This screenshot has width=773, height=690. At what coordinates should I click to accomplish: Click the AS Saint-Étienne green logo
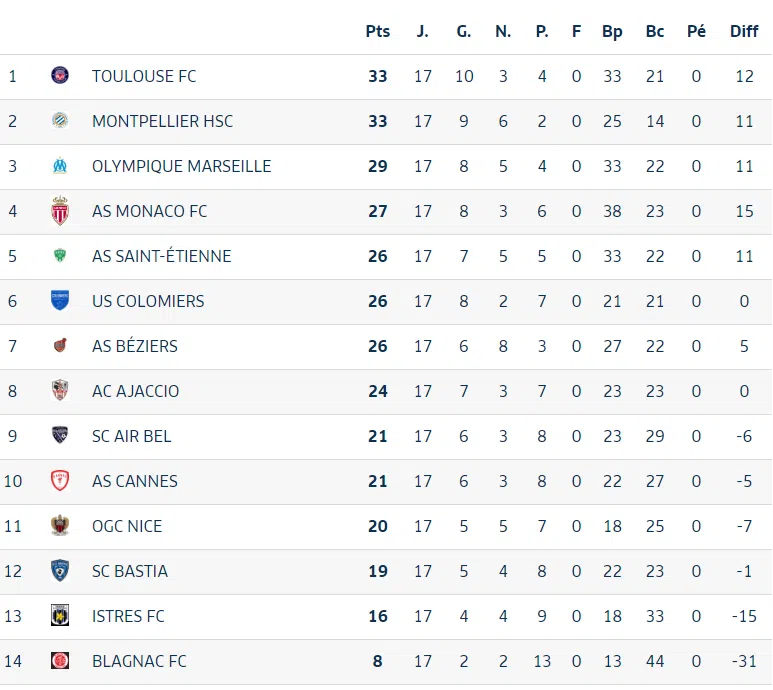click(x=60, y=256)
